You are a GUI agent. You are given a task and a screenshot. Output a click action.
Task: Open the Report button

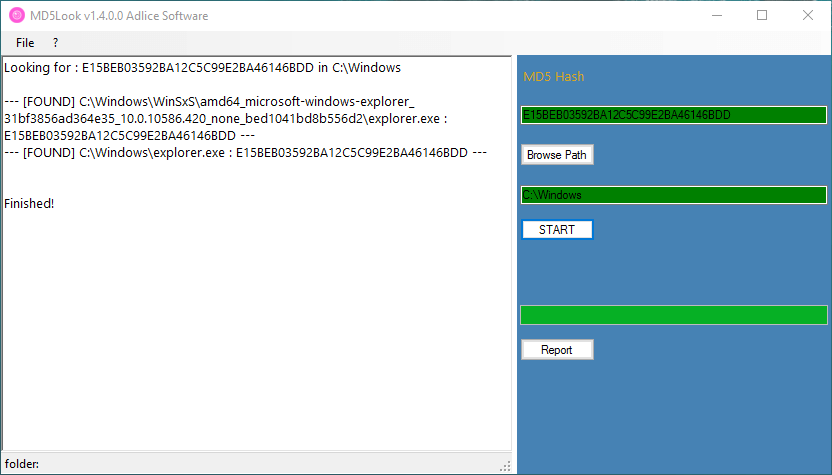pos(557,350)
